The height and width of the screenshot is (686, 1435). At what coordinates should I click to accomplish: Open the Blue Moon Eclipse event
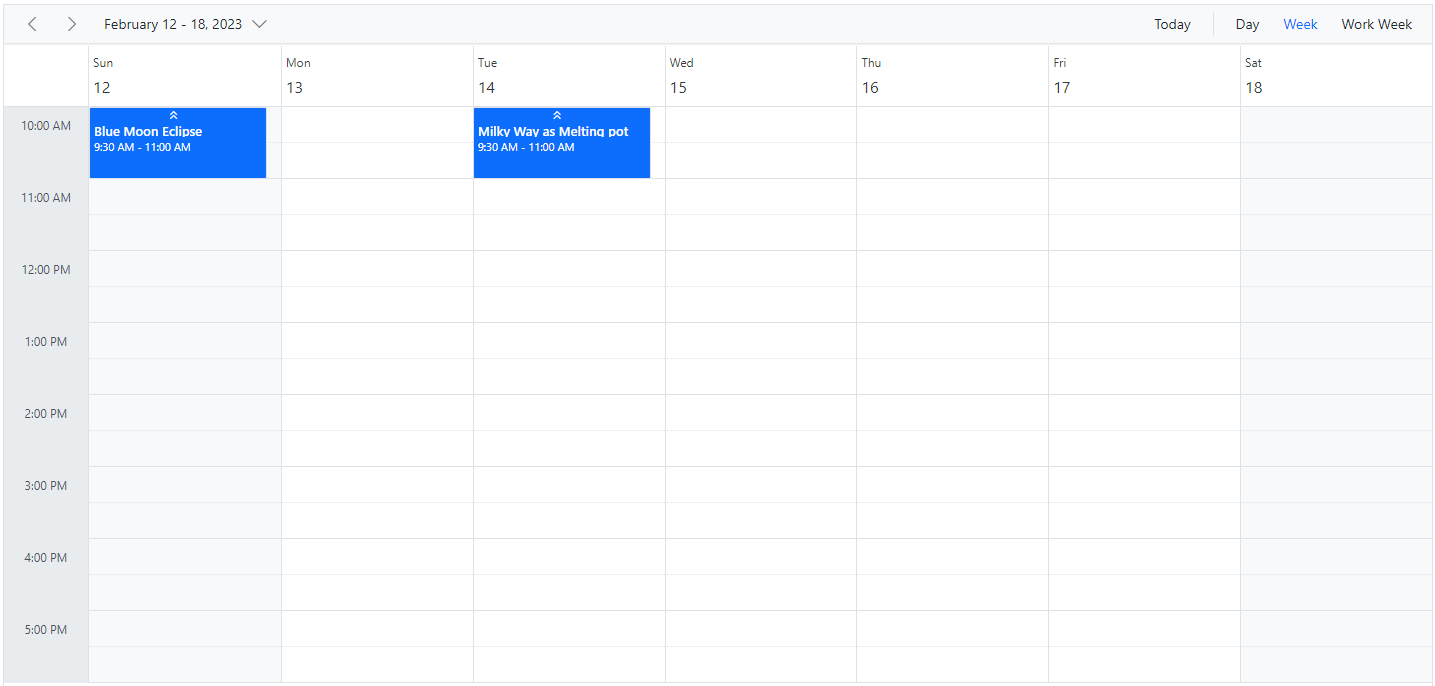pos(178,143)
